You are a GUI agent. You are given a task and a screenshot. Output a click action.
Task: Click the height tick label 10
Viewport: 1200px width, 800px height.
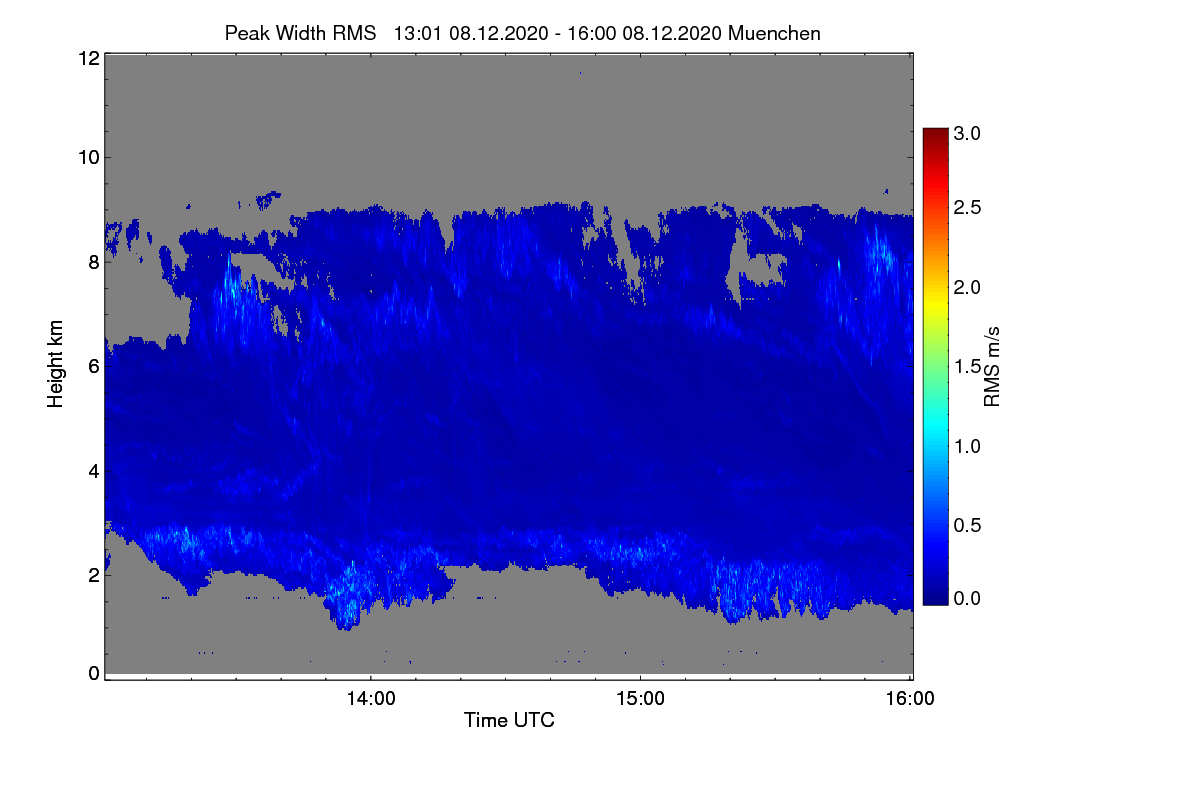88,157
